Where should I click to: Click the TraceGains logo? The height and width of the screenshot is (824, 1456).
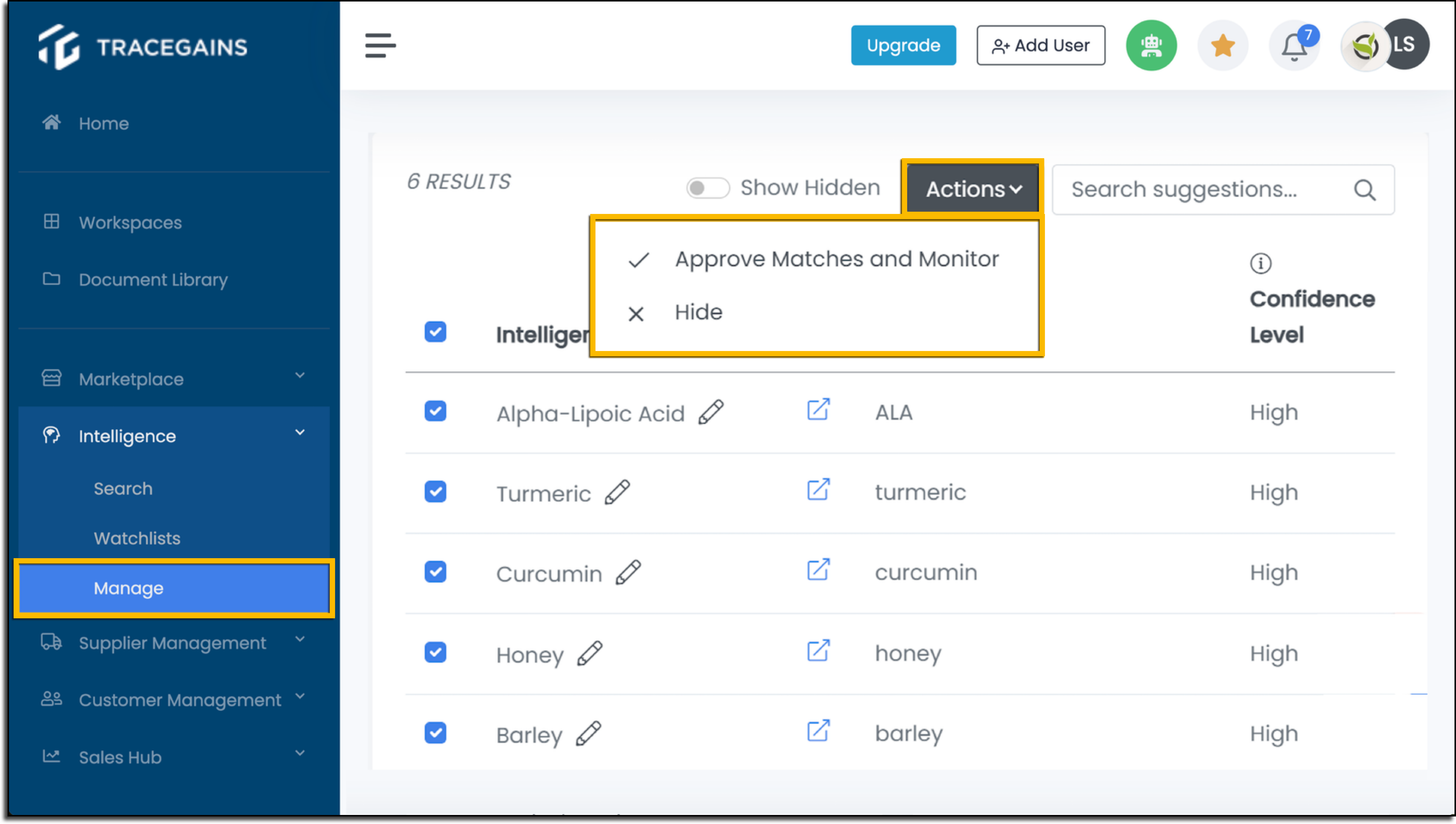[143, 47]
